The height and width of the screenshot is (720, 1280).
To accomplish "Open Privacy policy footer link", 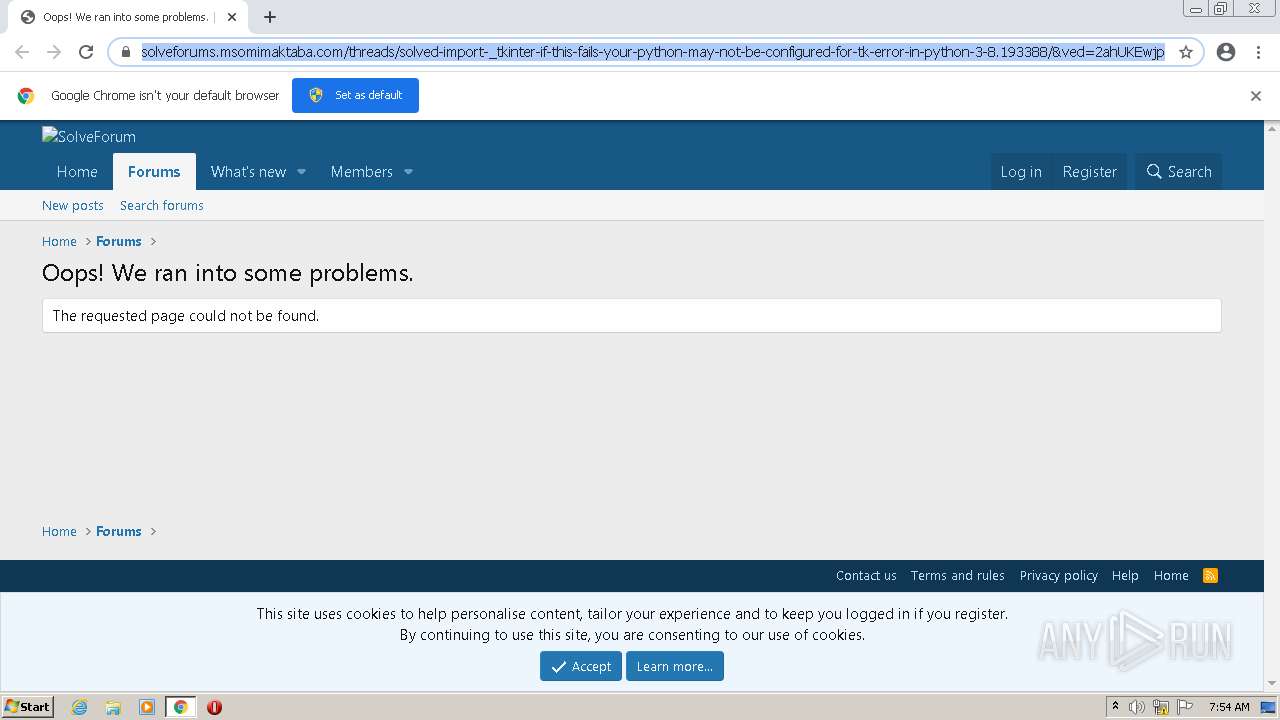I will click(x=1058, y=575).
